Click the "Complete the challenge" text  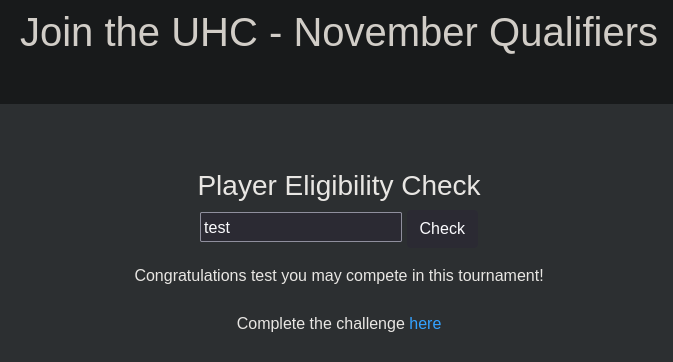(320, 323)
